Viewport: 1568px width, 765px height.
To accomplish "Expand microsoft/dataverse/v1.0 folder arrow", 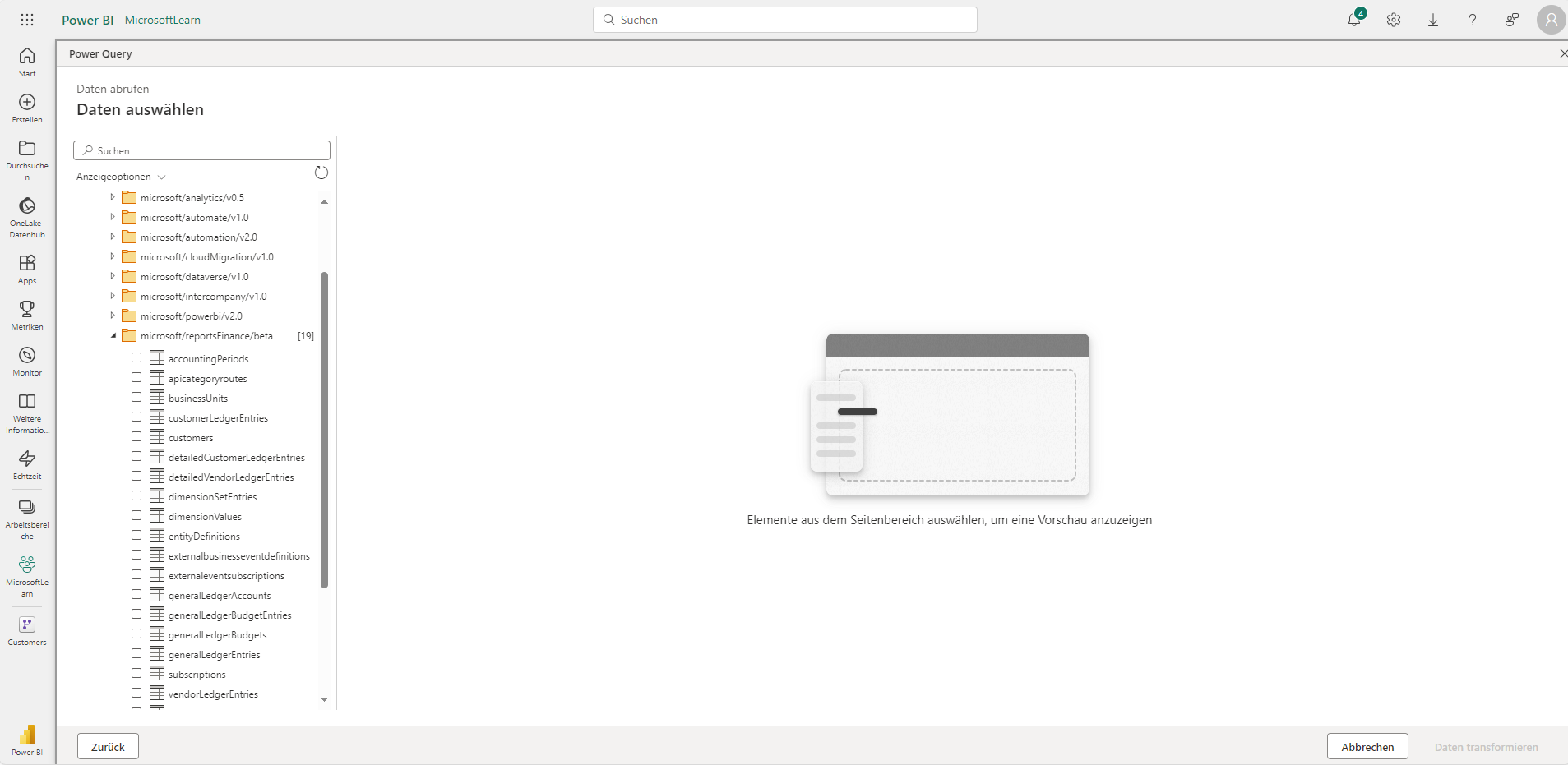I will [113, 276].
